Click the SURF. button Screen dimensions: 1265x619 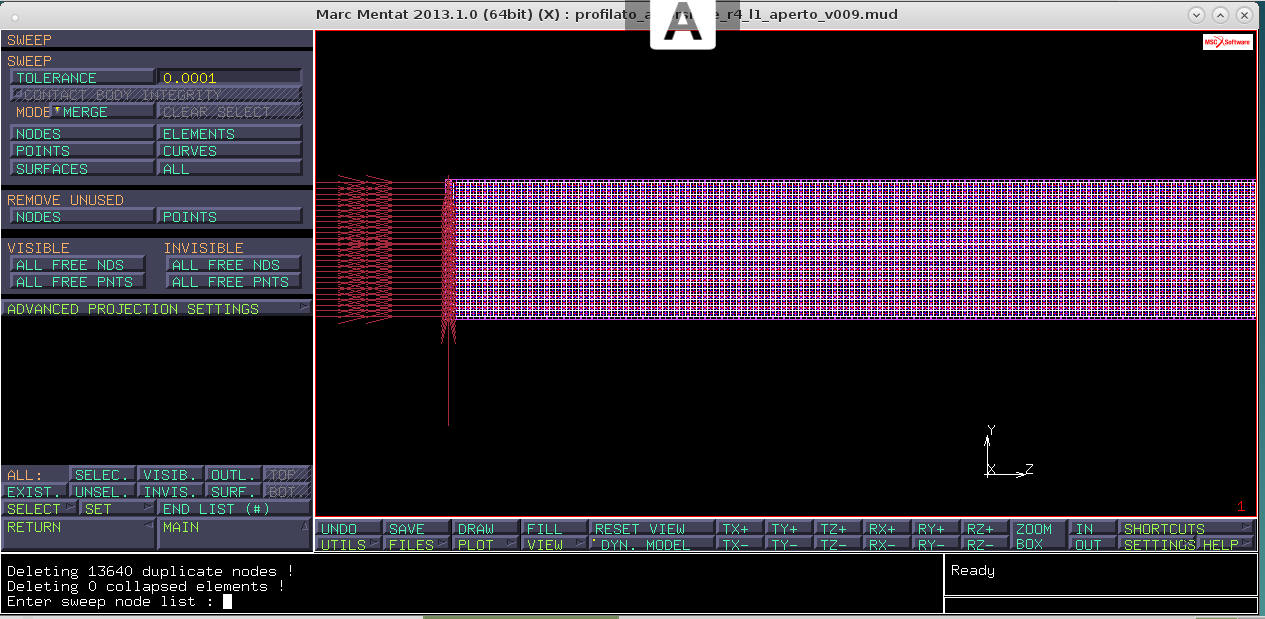click(235, 492)
